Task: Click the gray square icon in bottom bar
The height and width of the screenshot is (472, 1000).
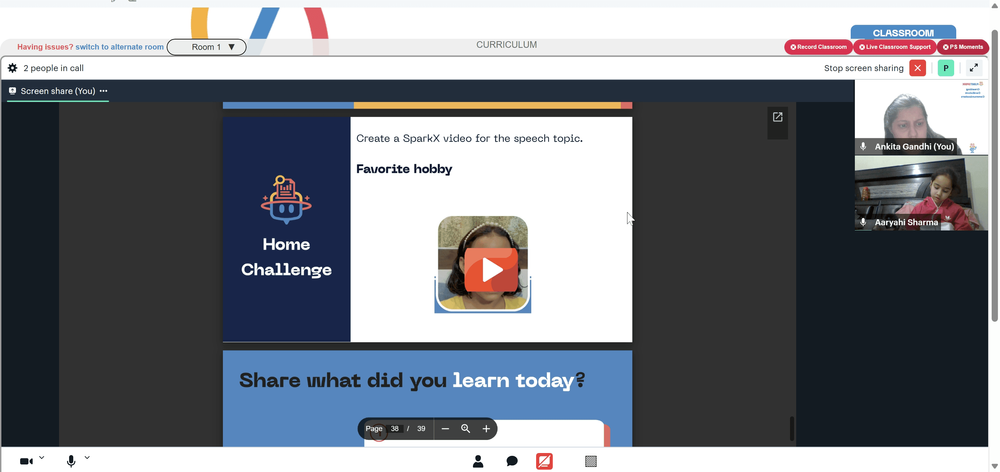Action: pos(591,461)
